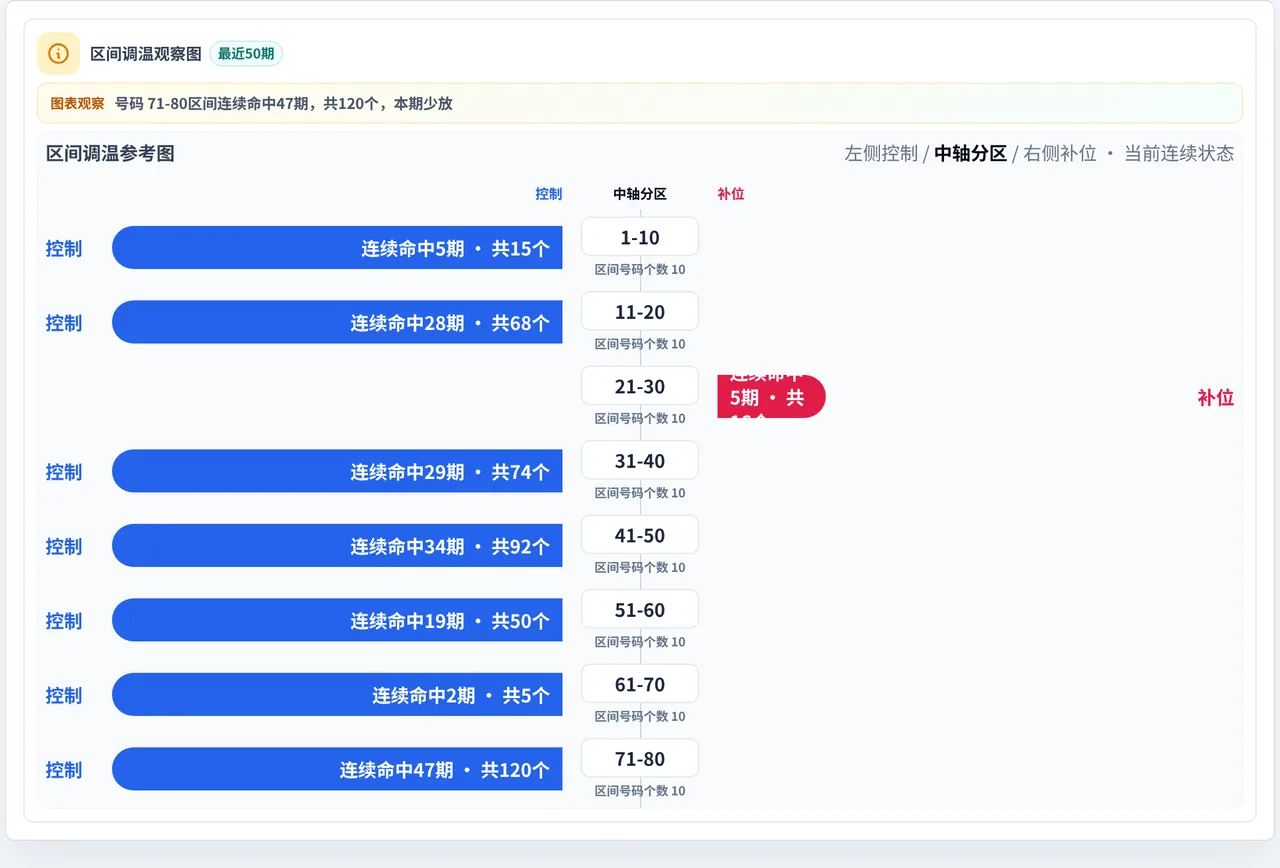Image resolution: width=1280 pixels, height=868 pixels.
Task: Click 右侧补位 in the legend
Action: pyautogui.click(x=1060, y=153)
